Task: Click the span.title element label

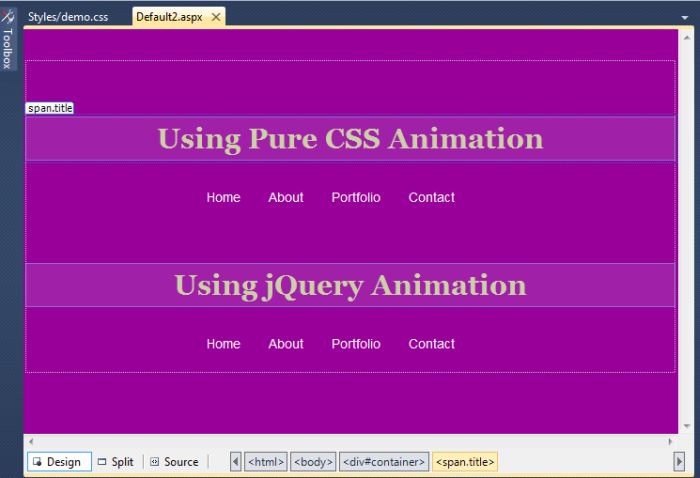Action: pyautogui.click(x=50, y=108)
